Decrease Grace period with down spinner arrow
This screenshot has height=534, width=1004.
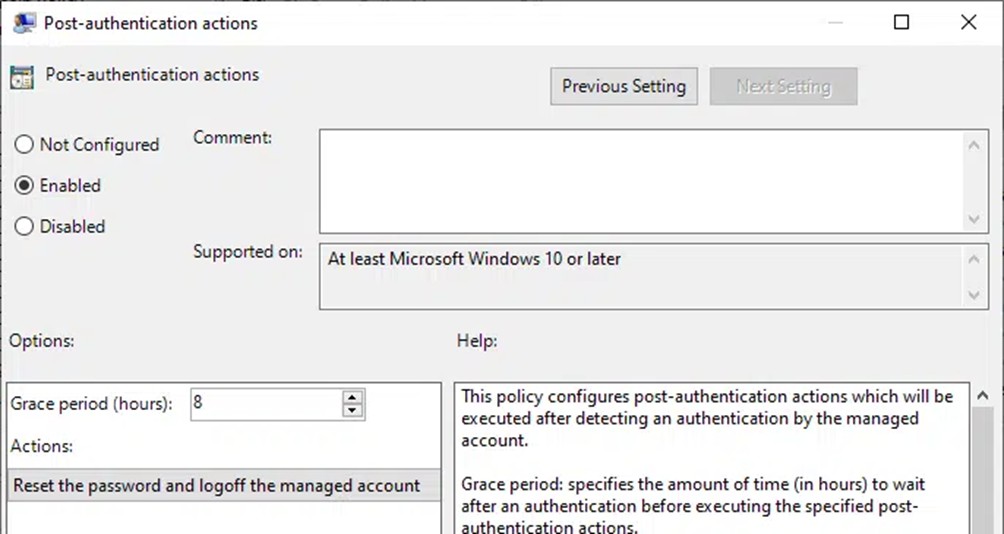352,411
